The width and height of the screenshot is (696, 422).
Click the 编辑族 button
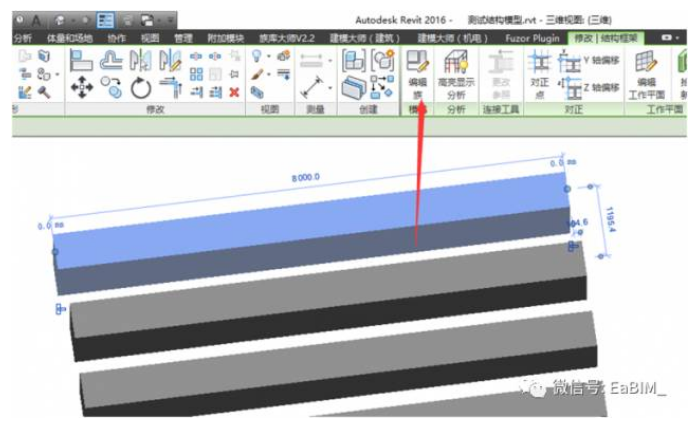[x=418, y=75]
